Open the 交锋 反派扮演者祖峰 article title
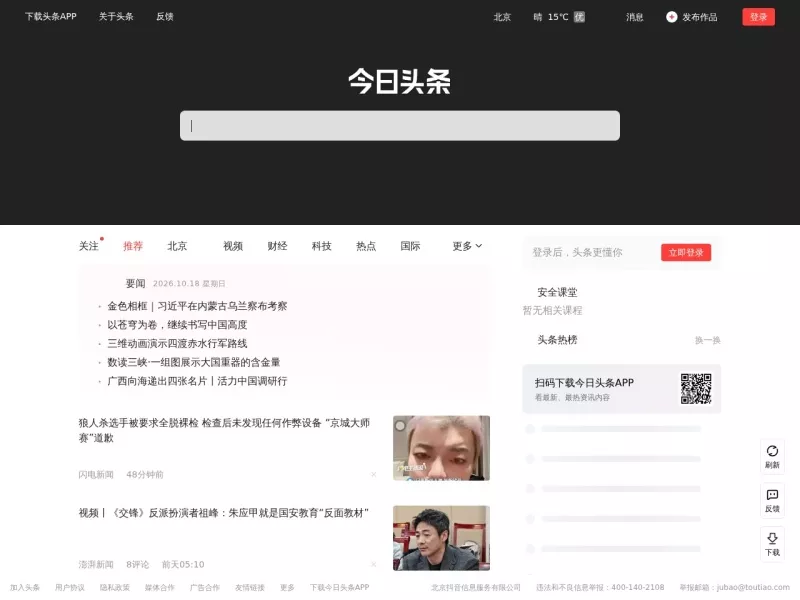The height and width of the screenshot is (600, 800). tap(223, 513)
